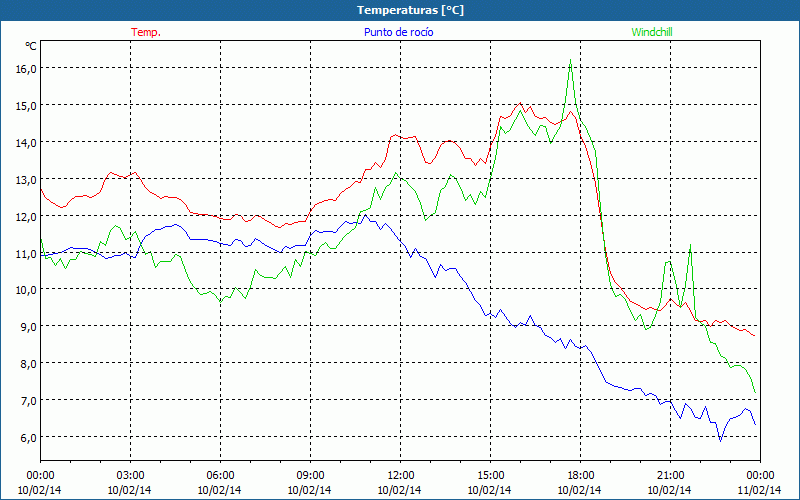Screen dimensions: 800x500
Task: Click the 16,0 y-axis value
Action: click(x=26, y=69)
